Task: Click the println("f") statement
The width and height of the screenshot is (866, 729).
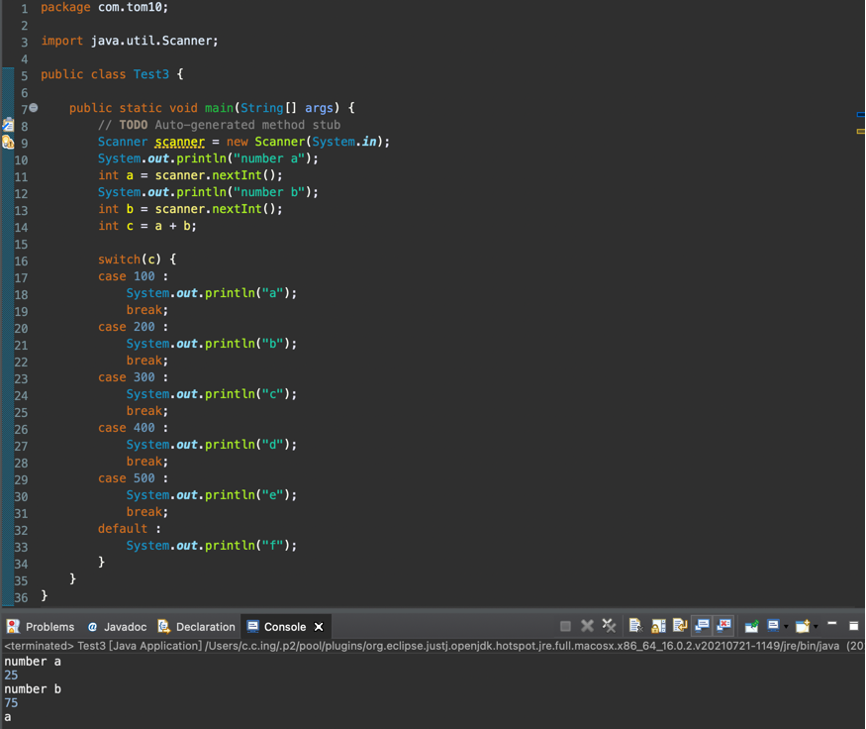Action: [x=212, y=546]
